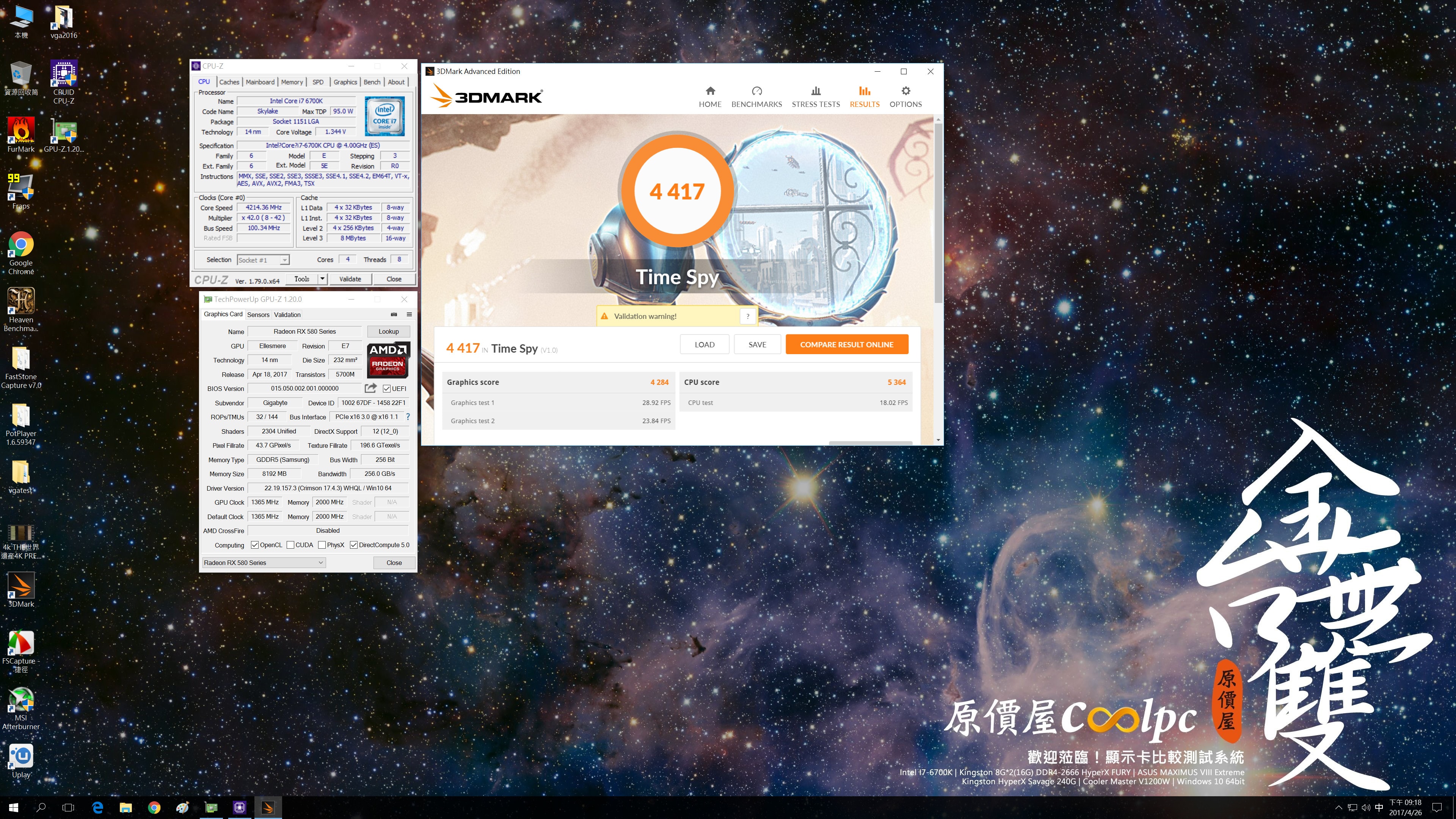Open File Explorer from the taskbar
This screenshot has height=819, width=1456.
(x=126, y=807)
